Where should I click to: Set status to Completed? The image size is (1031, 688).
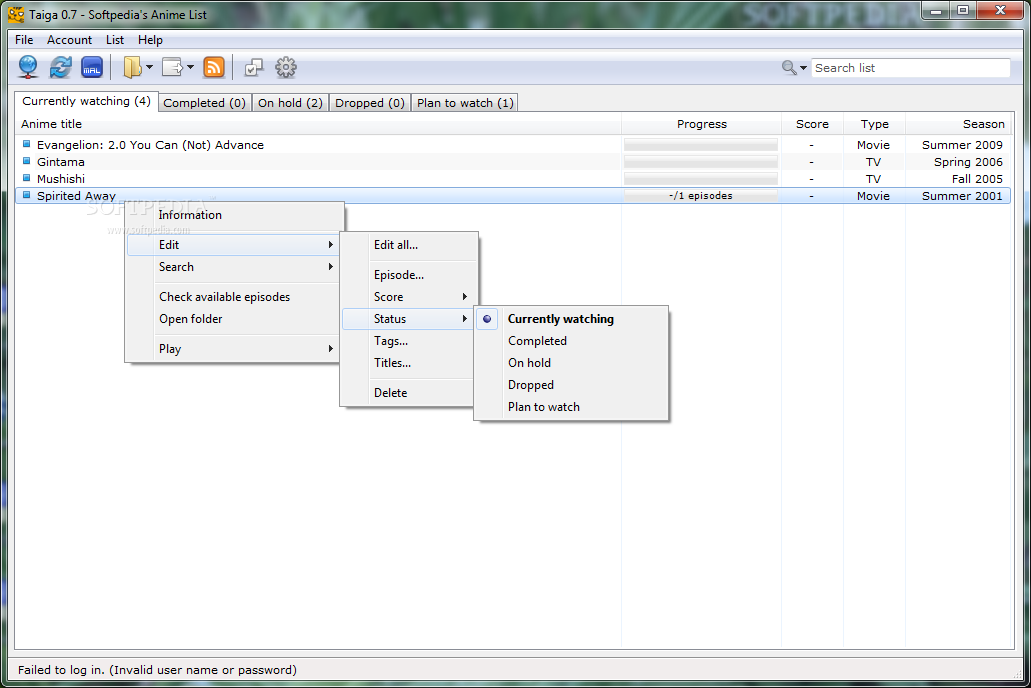[x=571, y=341]
